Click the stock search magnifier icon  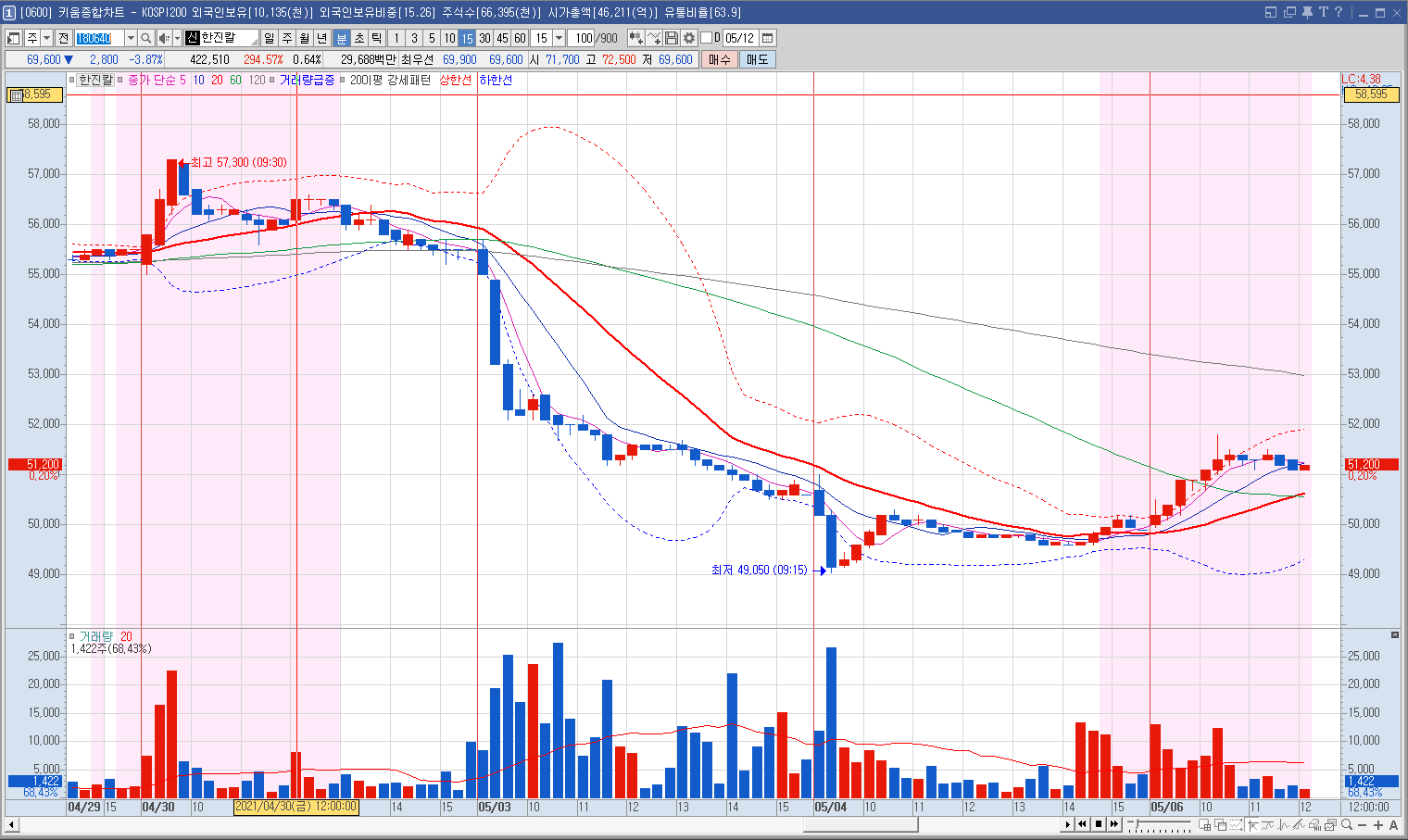pyautogui.click(x=146, y=38)
